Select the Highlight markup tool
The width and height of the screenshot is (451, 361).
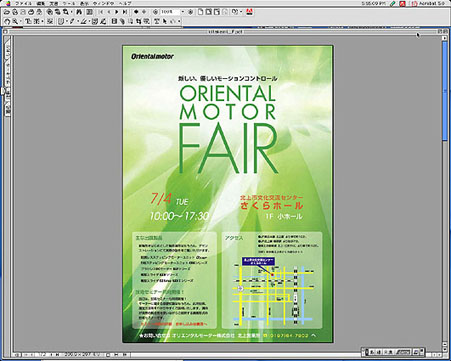(83, 21)
